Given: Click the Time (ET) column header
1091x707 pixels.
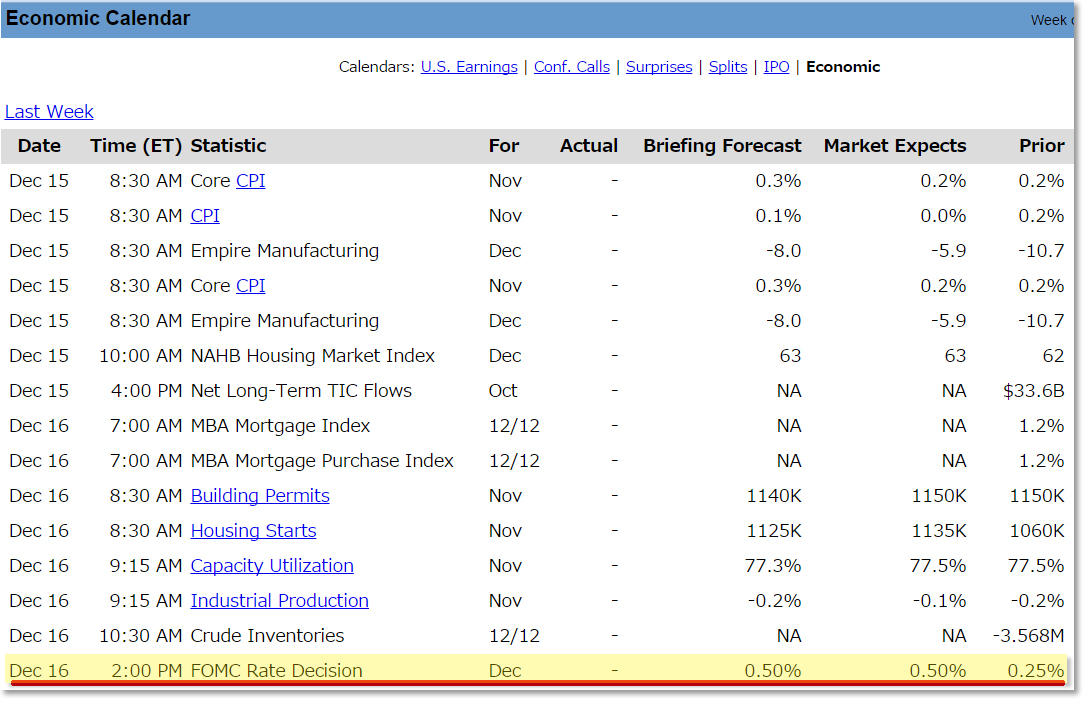Looking at the screenshot, I should click(136, 145).
